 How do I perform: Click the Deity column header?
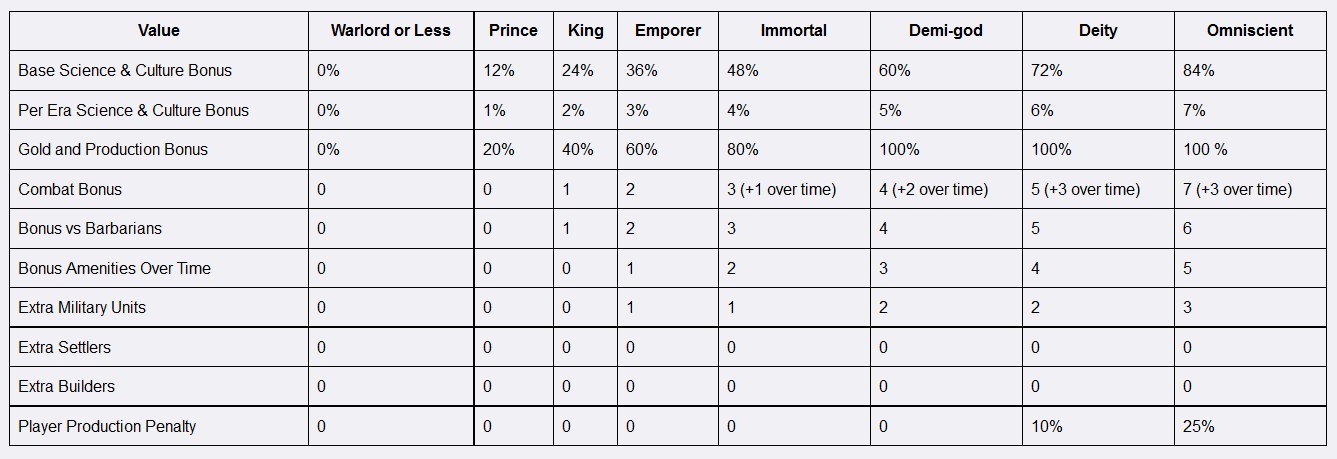1097,31
